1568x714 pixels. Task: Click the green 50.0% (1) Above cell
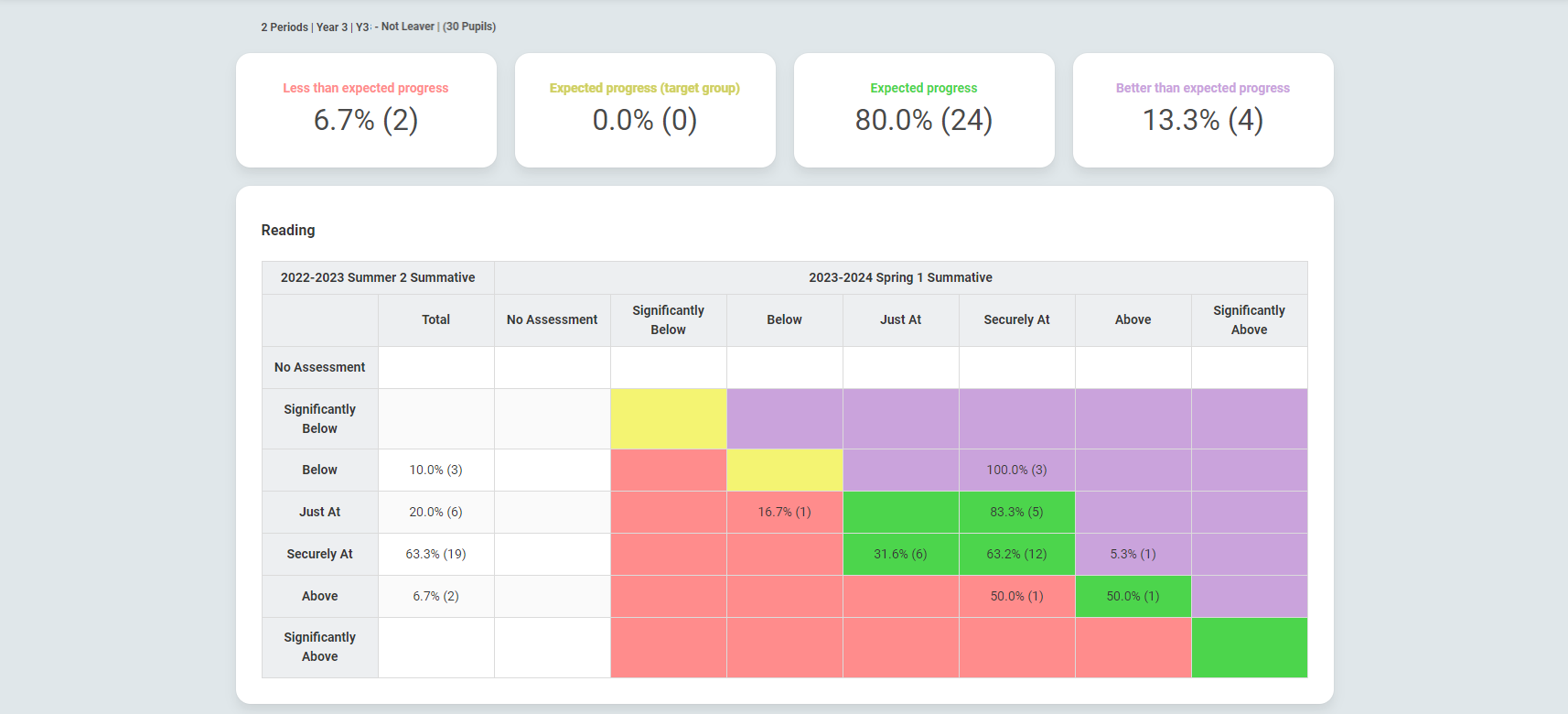[1133, 596]
